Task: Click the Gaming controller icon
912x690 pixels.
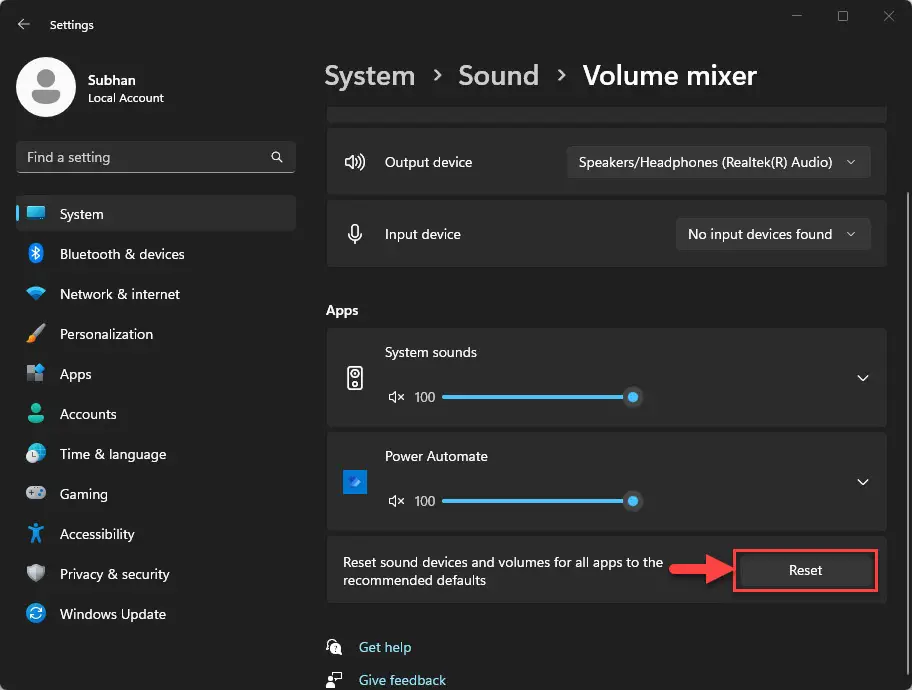Action: pyautogui.click(x=36, y=493)
